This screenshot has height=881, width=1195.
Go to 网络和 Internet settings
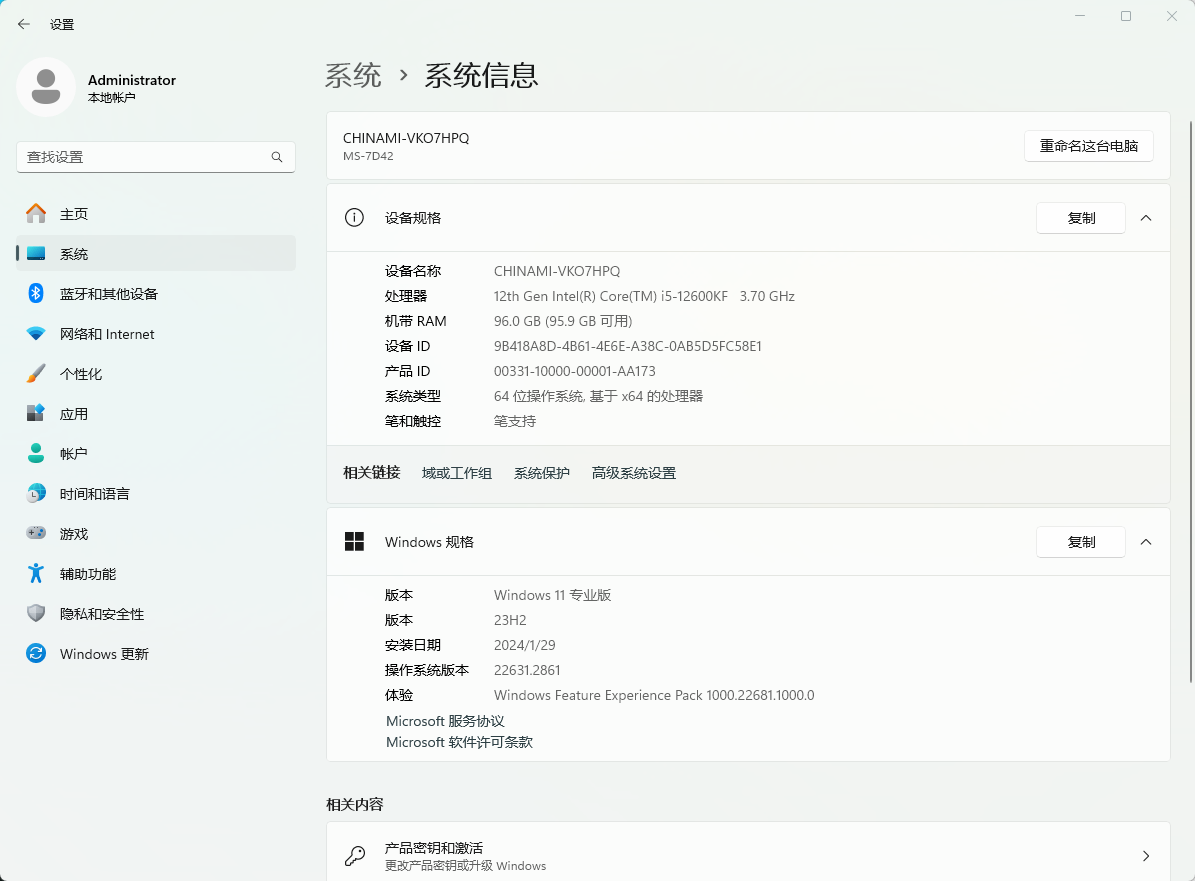156,334
